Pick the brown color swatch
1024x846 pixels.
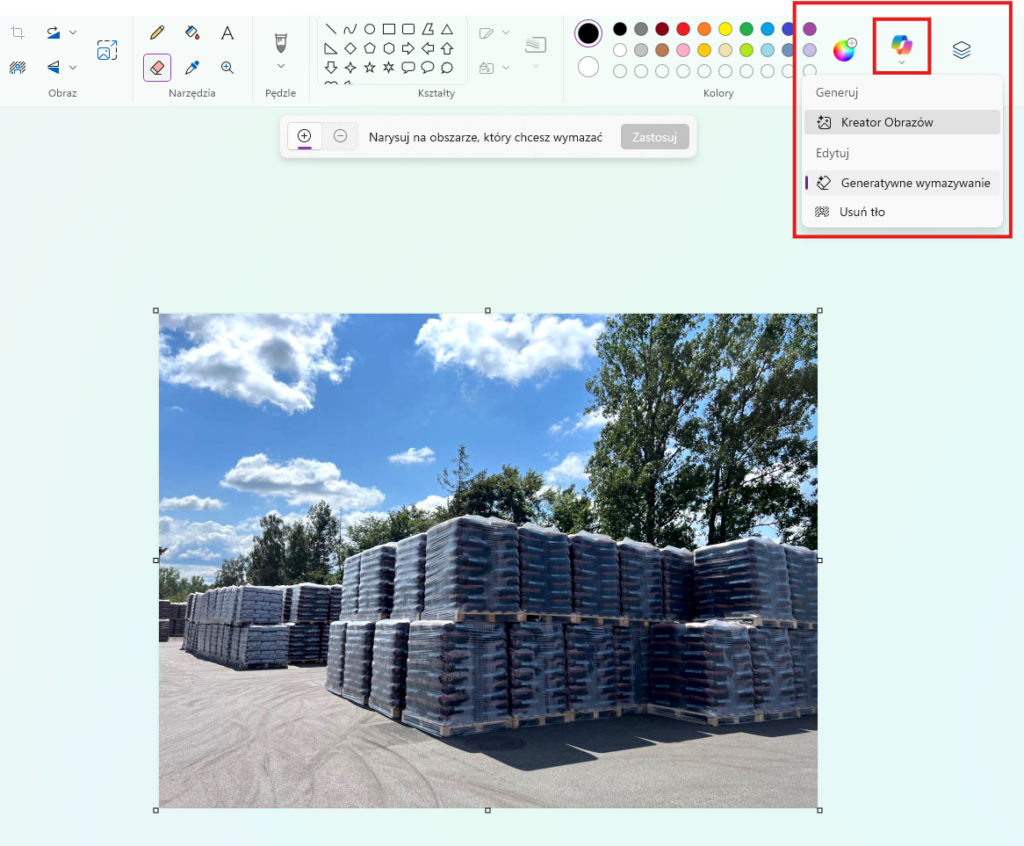click(x=662, y=50)
